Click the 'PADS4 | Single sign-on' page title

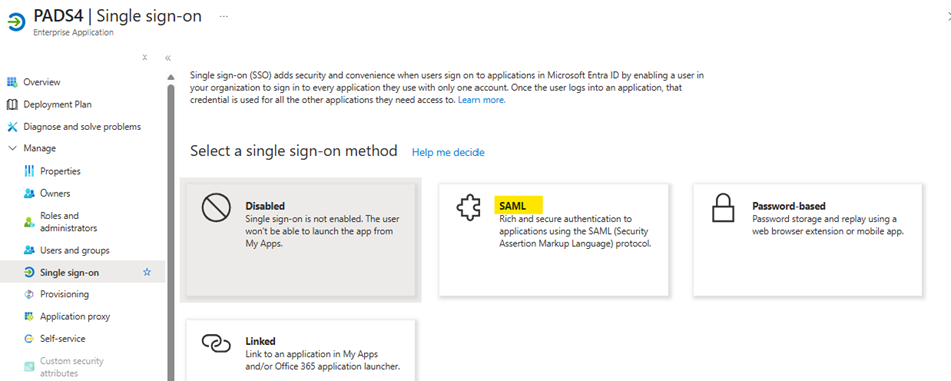(118, 16)
